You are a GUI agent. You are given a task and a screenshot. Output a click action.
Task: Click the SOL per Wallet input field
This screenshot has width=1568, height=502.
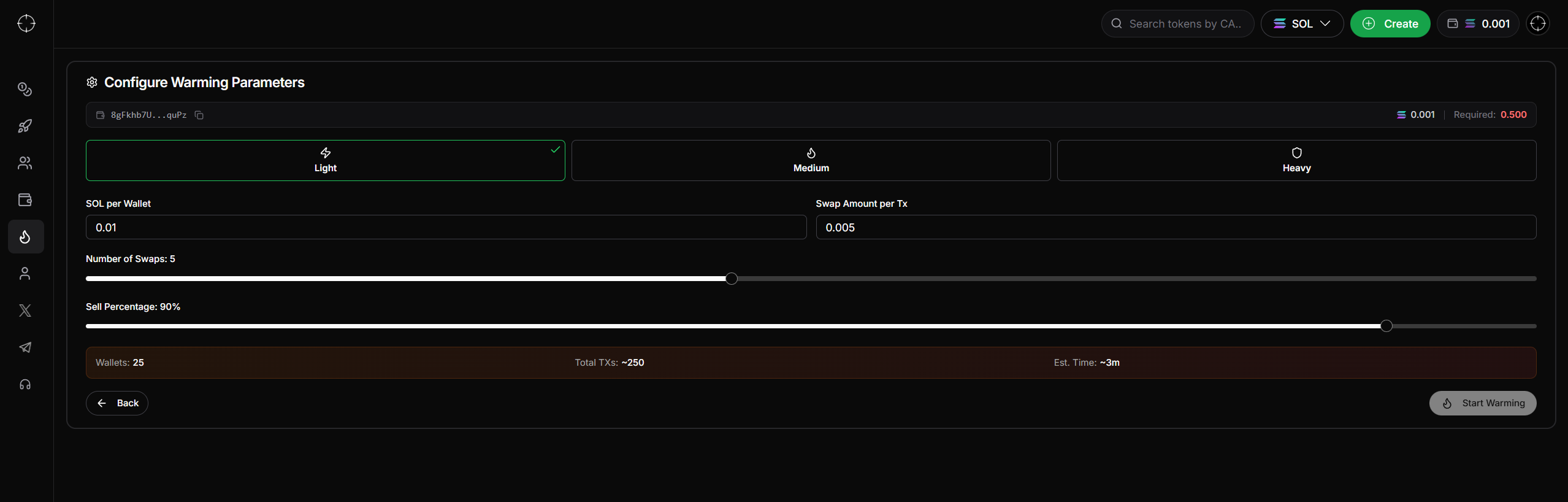tap(446, 228)
